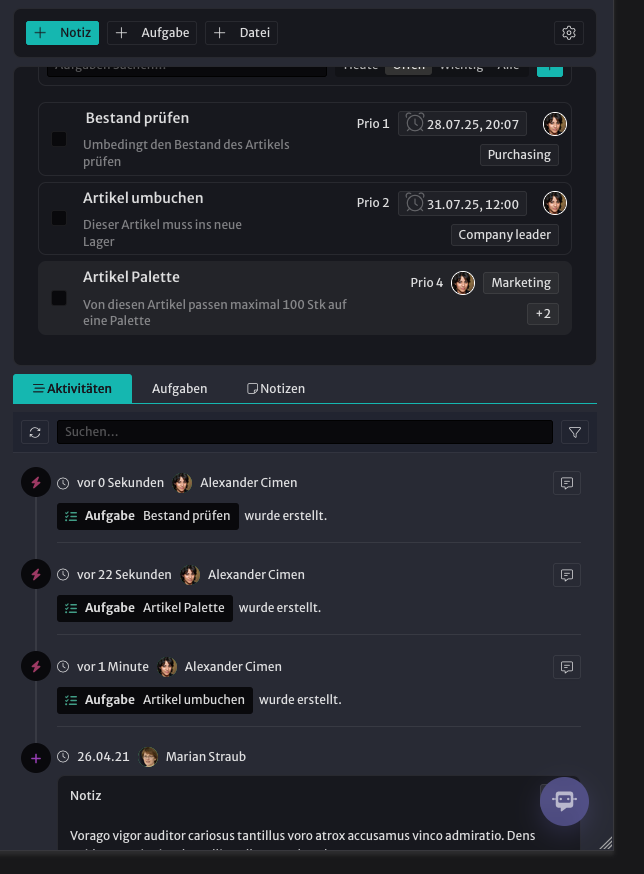Open comments for the 'Bestand prüfen' activity
Viewport: 644px width, 874px height.
566,483
